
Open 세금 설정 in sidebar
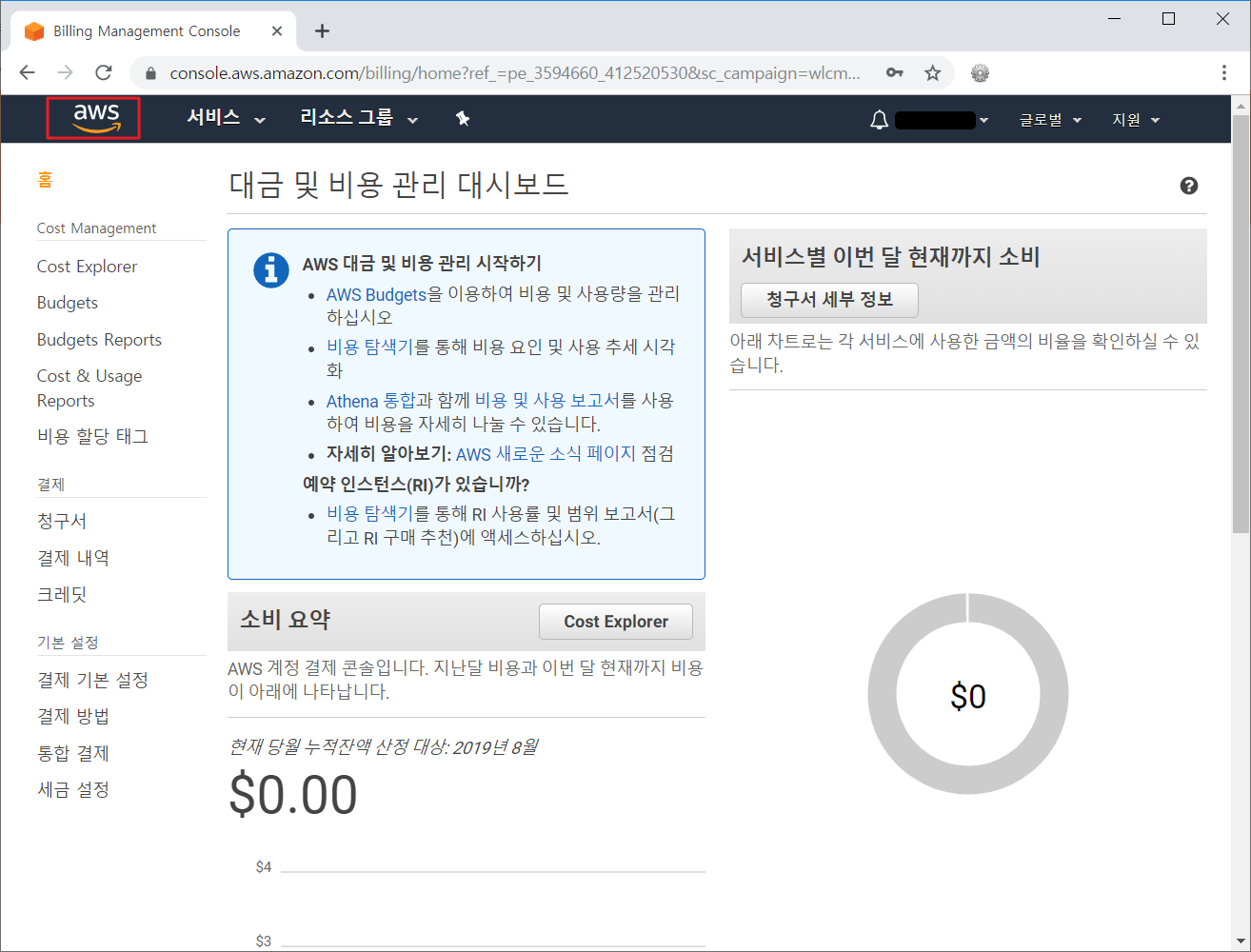73,789
